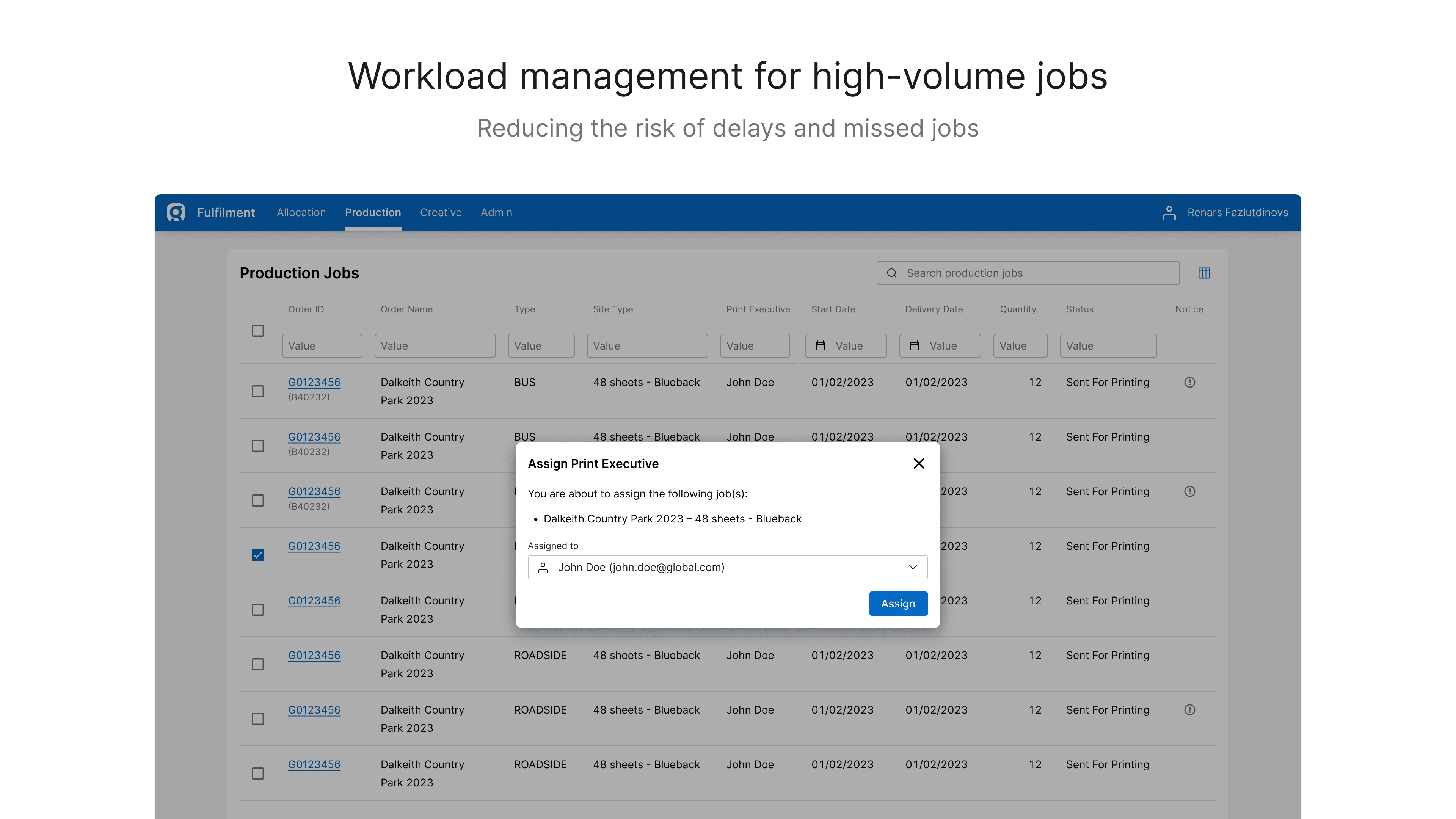This screenshot has height=819, width=1456.
Task: Switch to the Allocation tab
Action: click(x=301, y=212)
